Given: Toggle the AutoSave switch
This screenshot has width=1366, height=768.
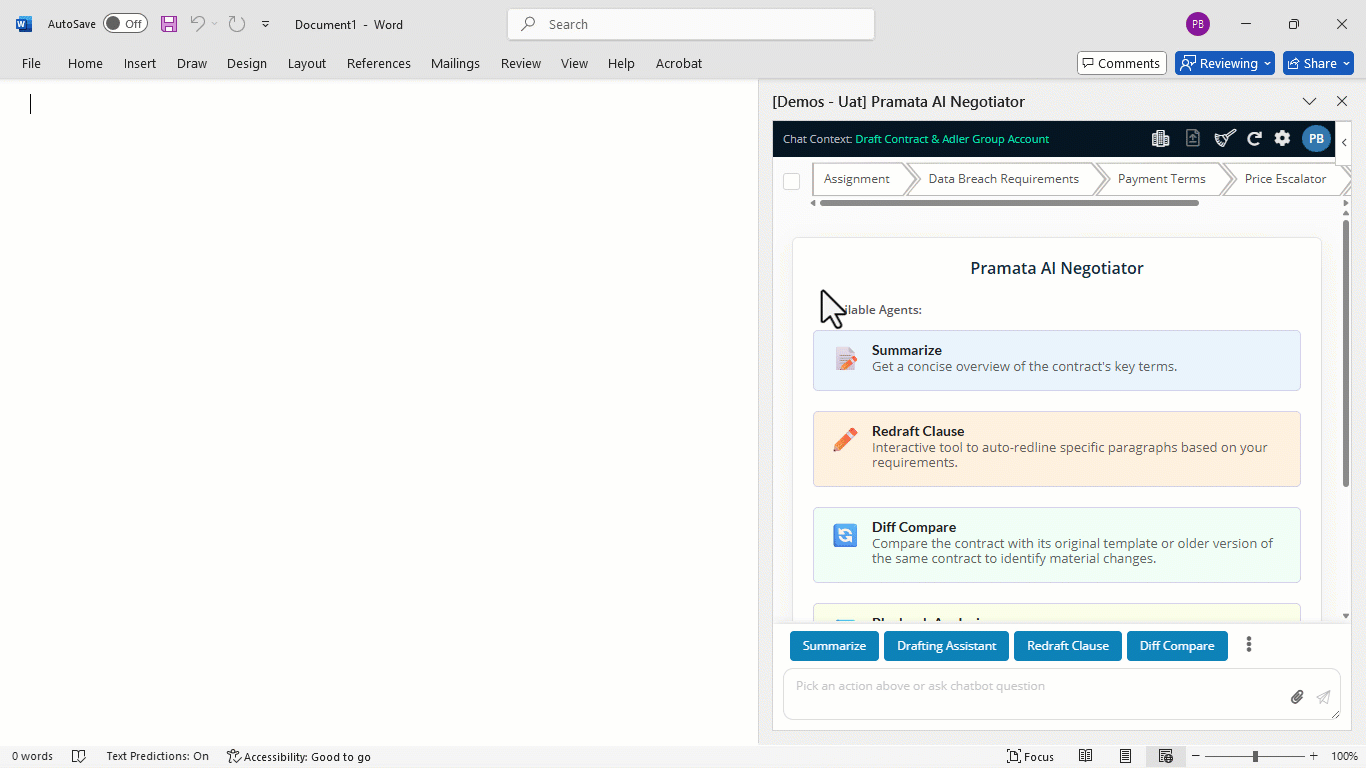Looking at the screenshot, I should (125, 24).
